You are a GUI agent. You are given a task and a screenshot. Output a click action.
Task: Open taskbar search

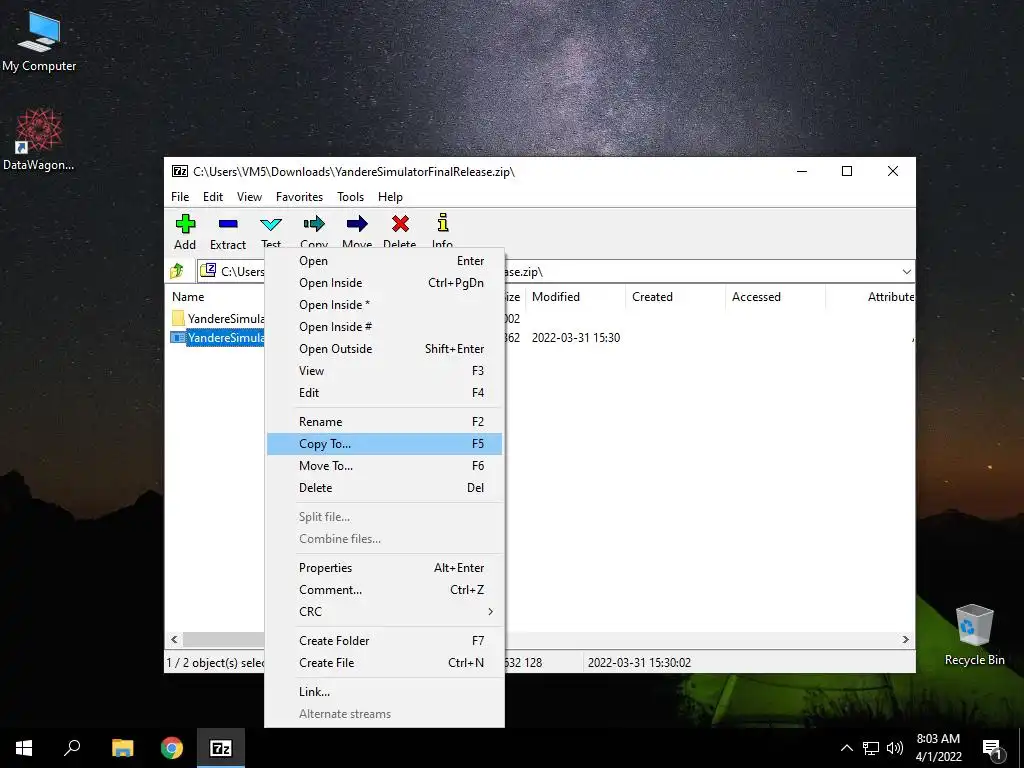point(72,748)
